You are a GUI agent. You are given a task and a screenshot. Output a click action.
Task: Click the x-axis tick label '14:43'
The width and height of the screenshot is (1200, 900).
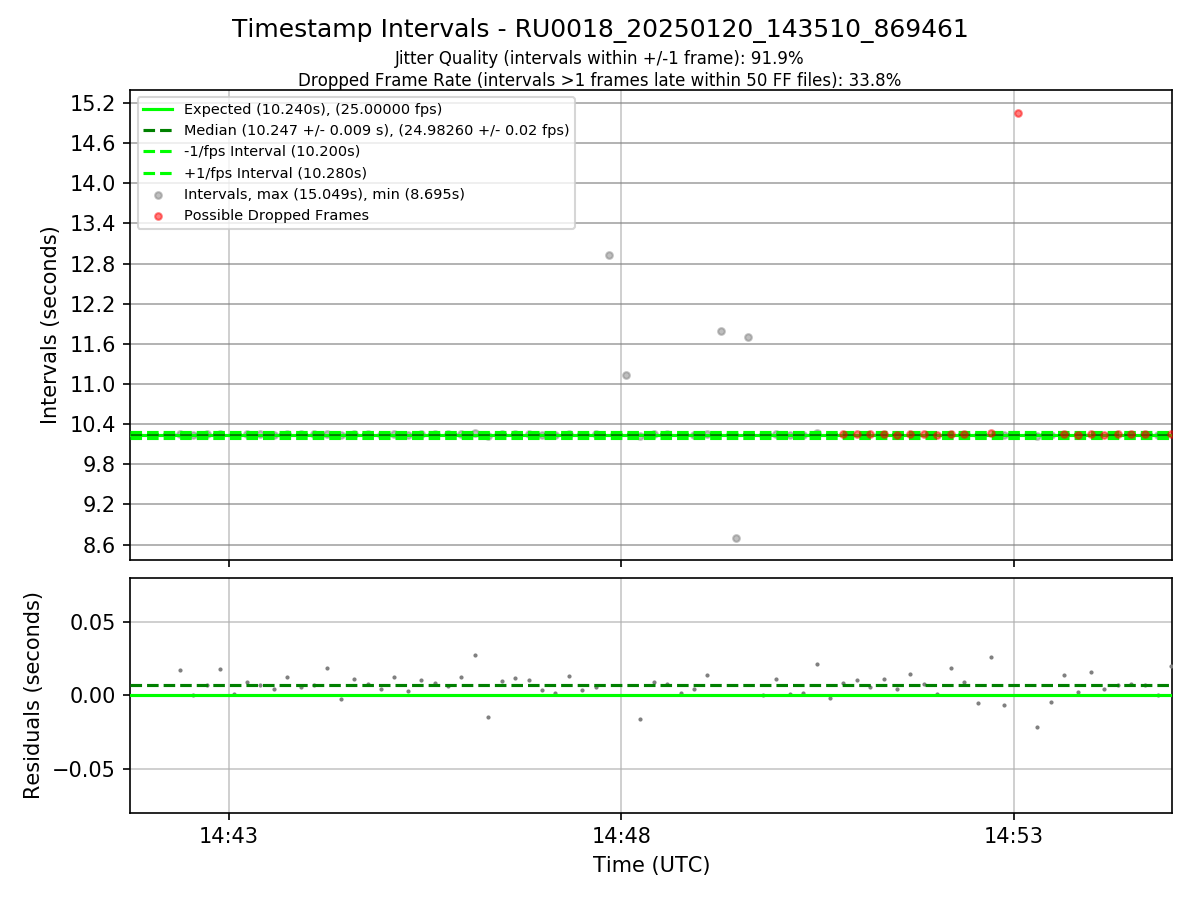click(x=228, y=837)
